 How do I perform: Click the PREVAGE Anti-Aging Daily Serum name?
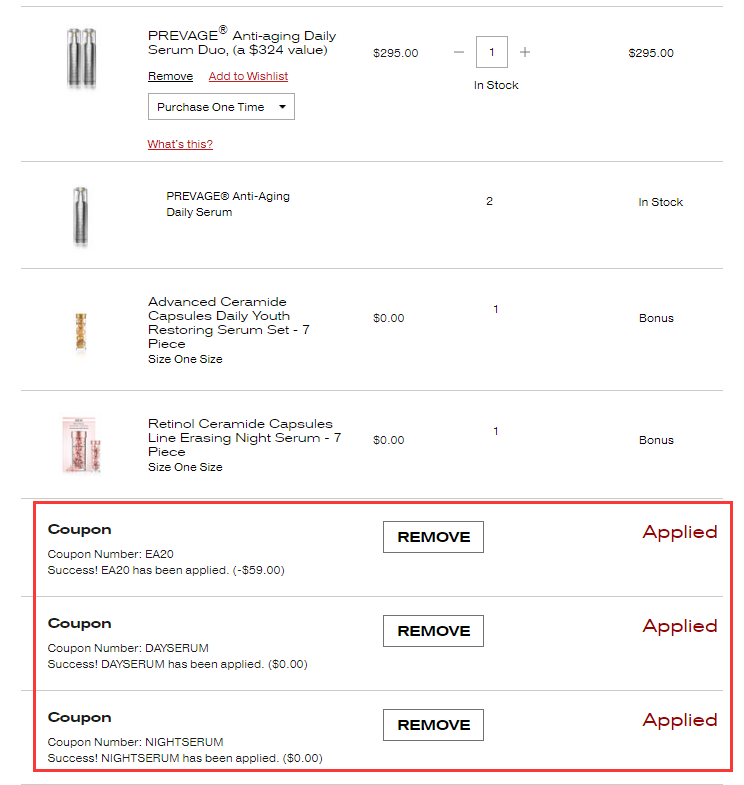(x=228, y=204)
